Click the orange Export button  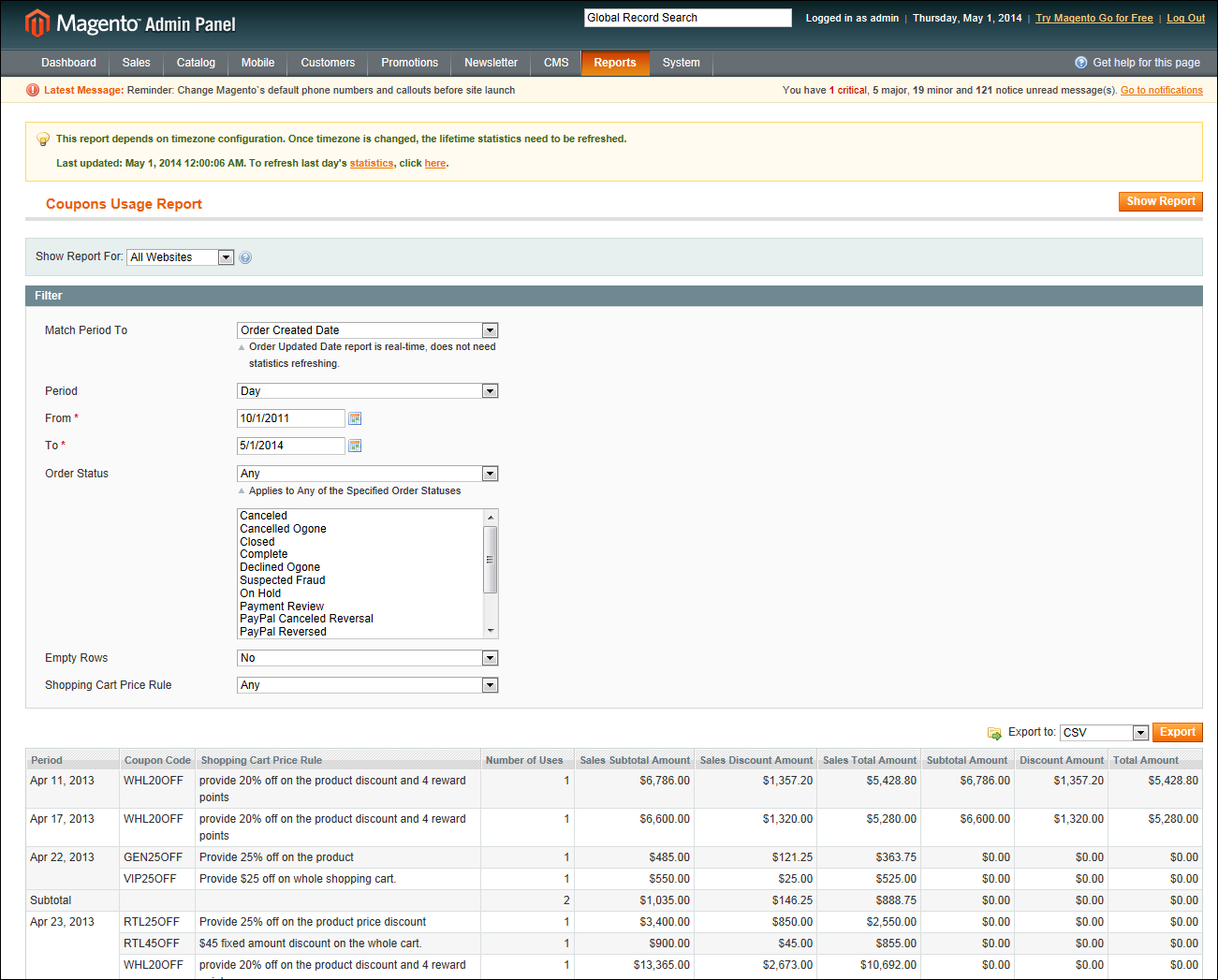pos(1177,733)
